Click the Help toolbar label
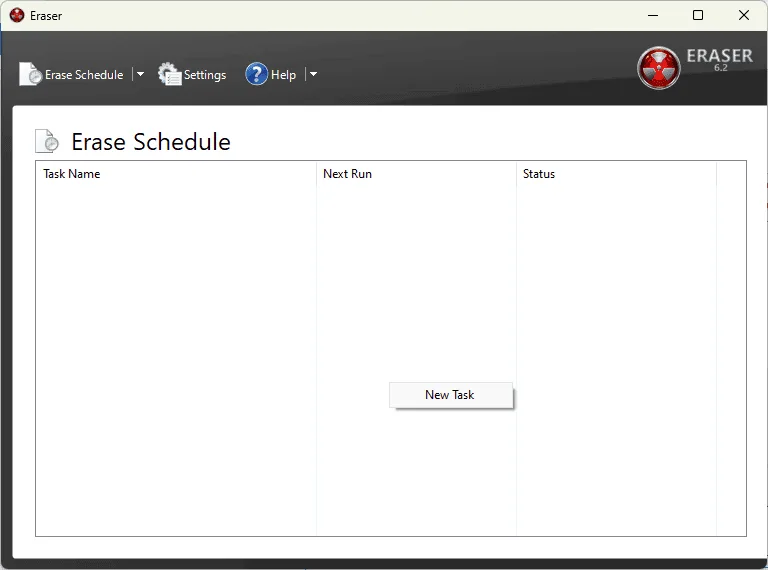The image size is (768, 570). 284,75
